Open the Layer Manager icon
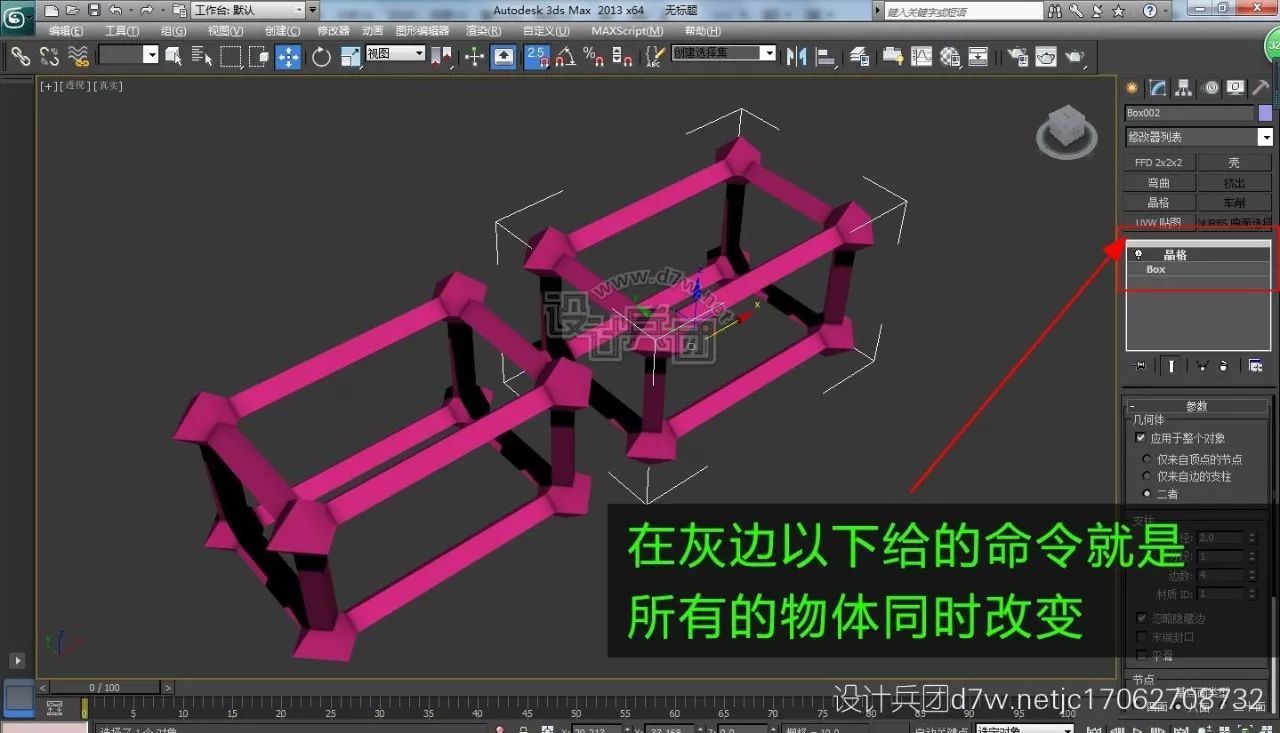This screenshot has height=733, width=1280. coord(860,56)
